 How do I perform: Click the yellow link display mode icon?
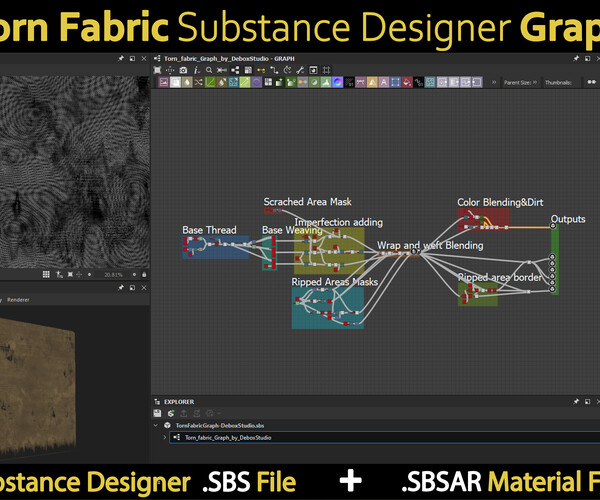[x=261, y=70]
